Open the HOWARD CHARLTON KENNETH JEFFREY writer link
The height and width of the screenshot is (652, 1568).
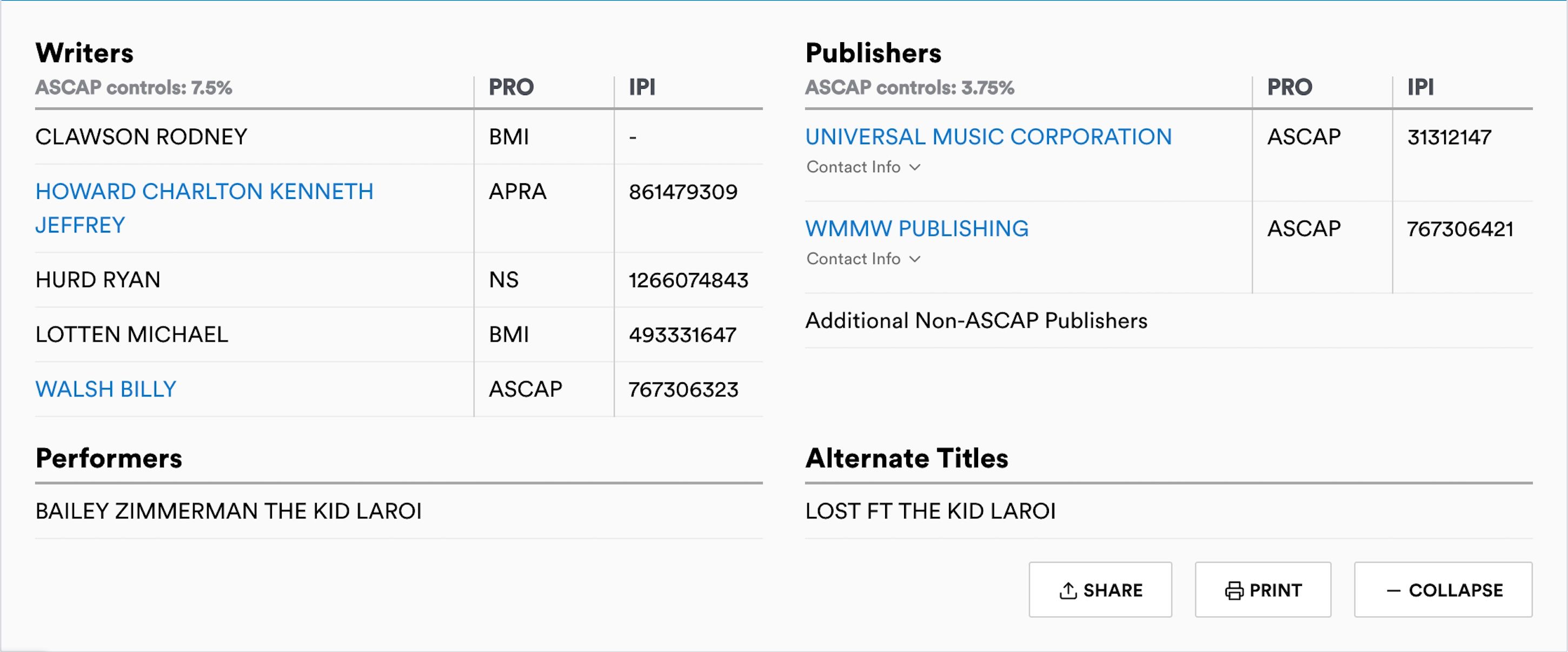pos(205,191)
